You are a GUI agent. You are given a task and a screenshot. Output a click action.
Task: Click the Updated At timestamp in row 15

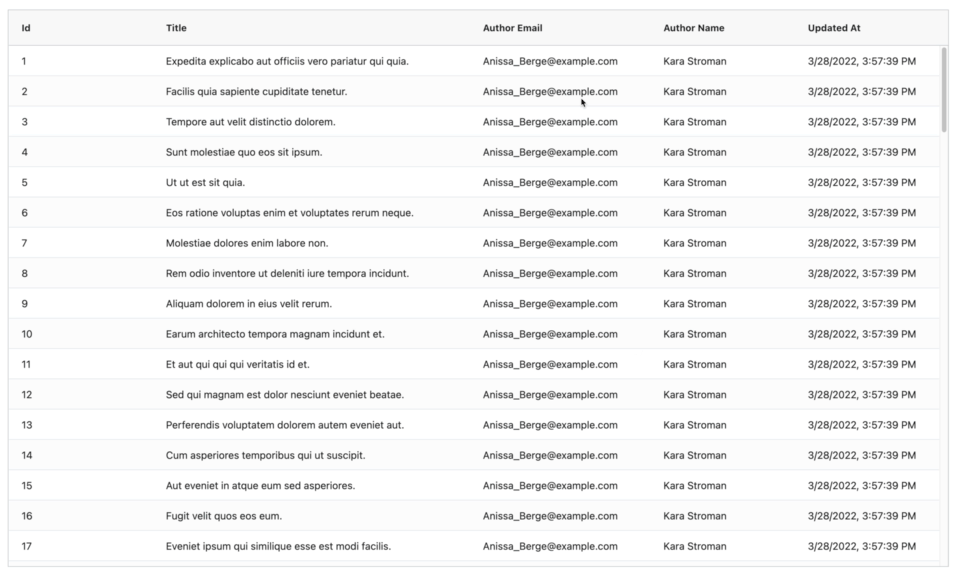click(x=861, y=486)
